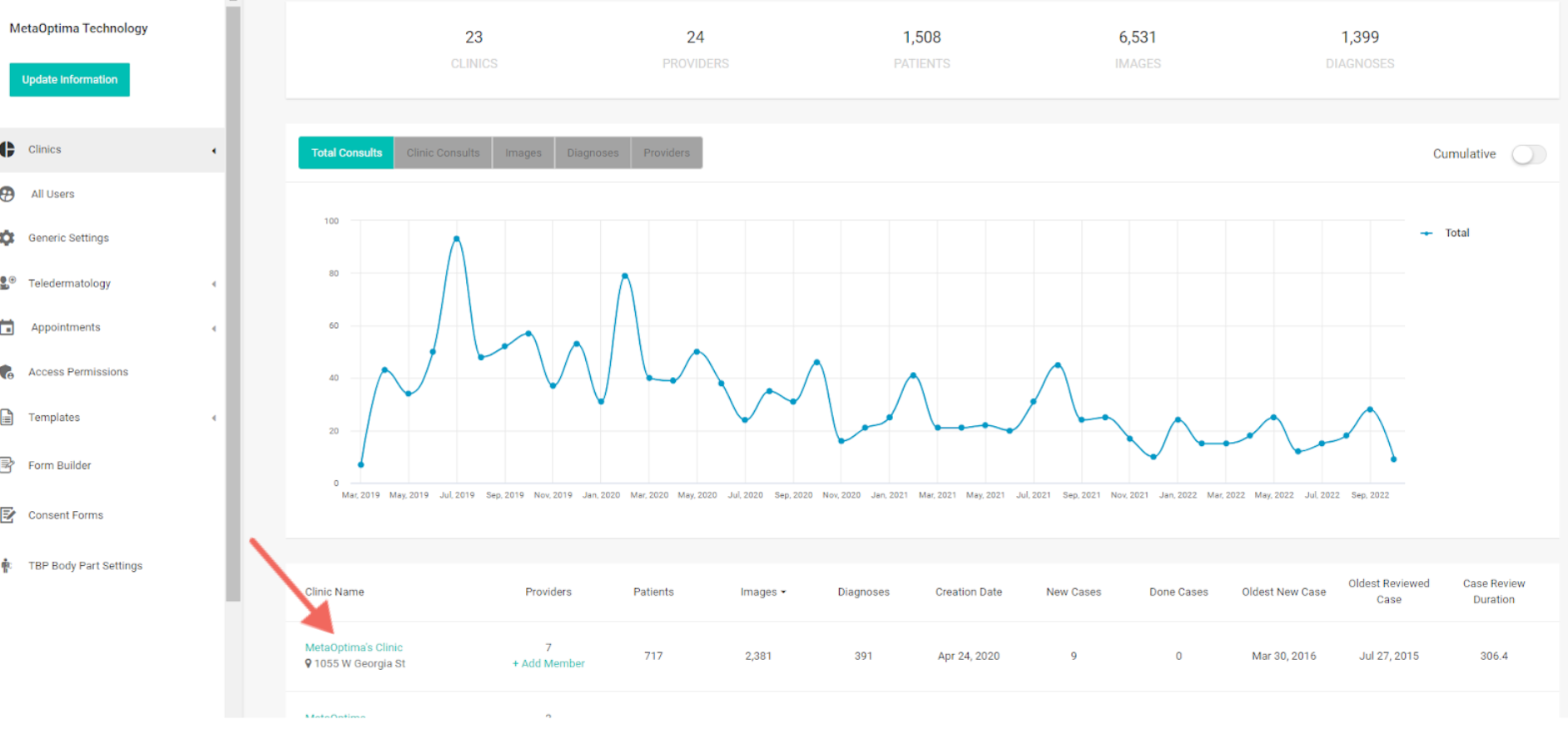Open Consent Forms in sidebar

66,515
